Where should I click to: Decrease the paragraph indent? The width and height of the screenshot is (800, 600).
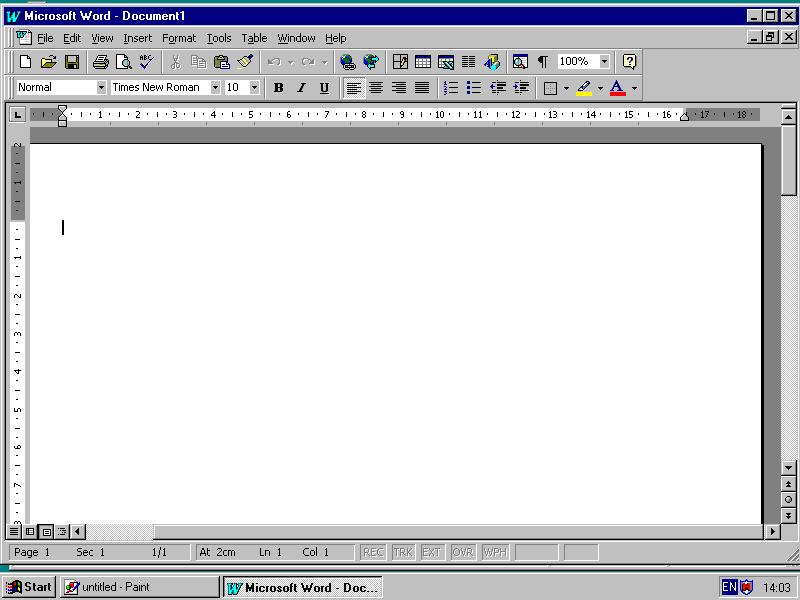point(497,88)
